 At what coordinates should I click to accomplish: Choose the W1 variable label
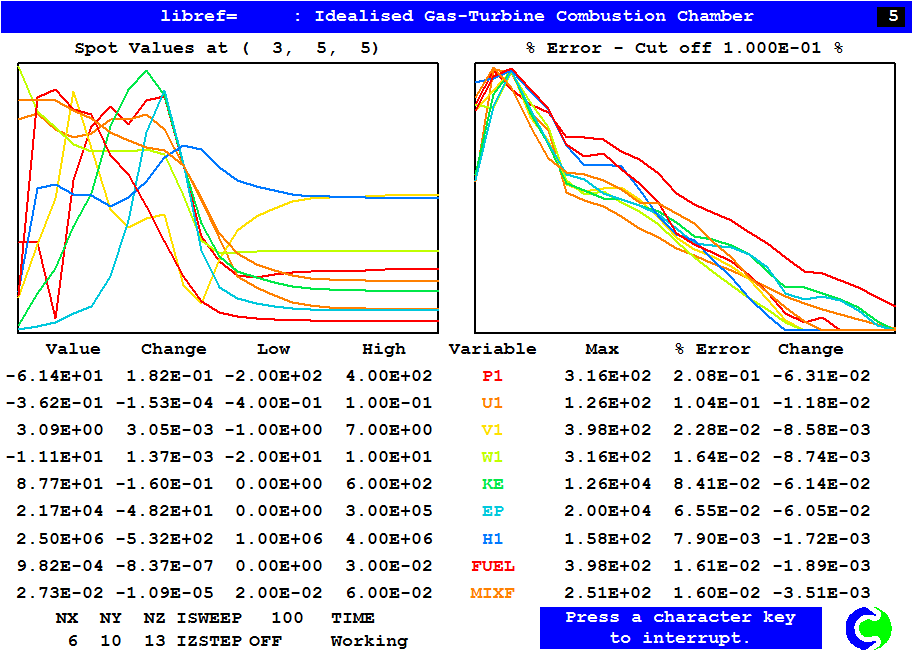coord(492,457)
